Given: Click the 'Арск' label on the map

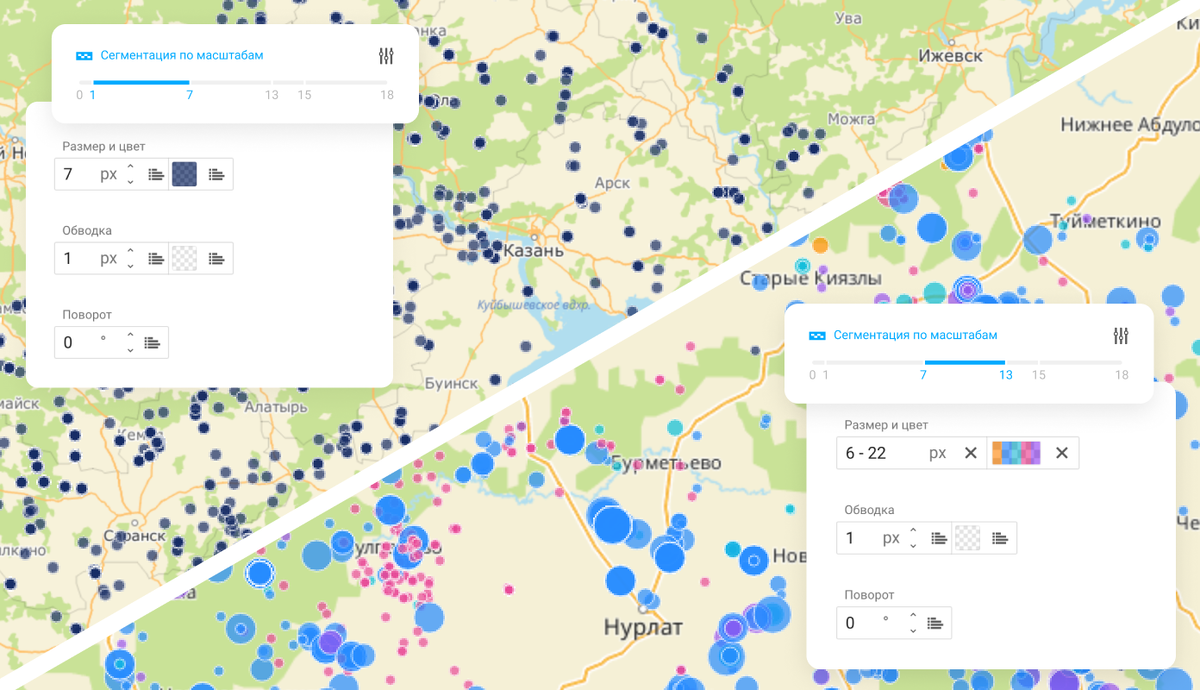Looking at the screenshot, I should coord(612,183).
